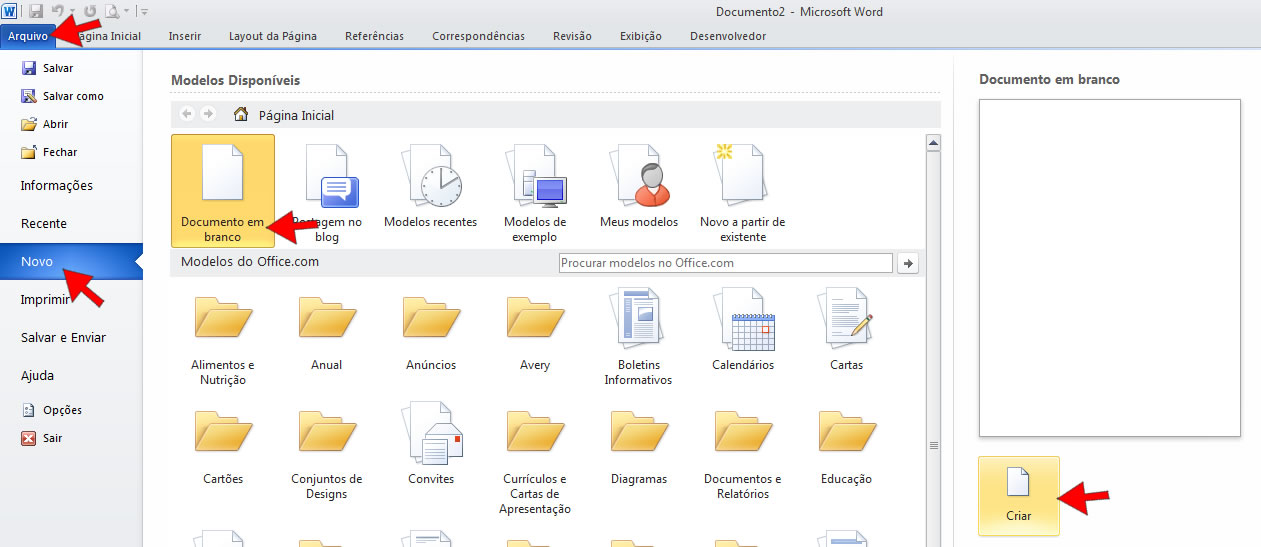The height and width of the screenshot is (547, 1261).
Task: Open Boletins Informativos templates
Action: coord(639,338)
